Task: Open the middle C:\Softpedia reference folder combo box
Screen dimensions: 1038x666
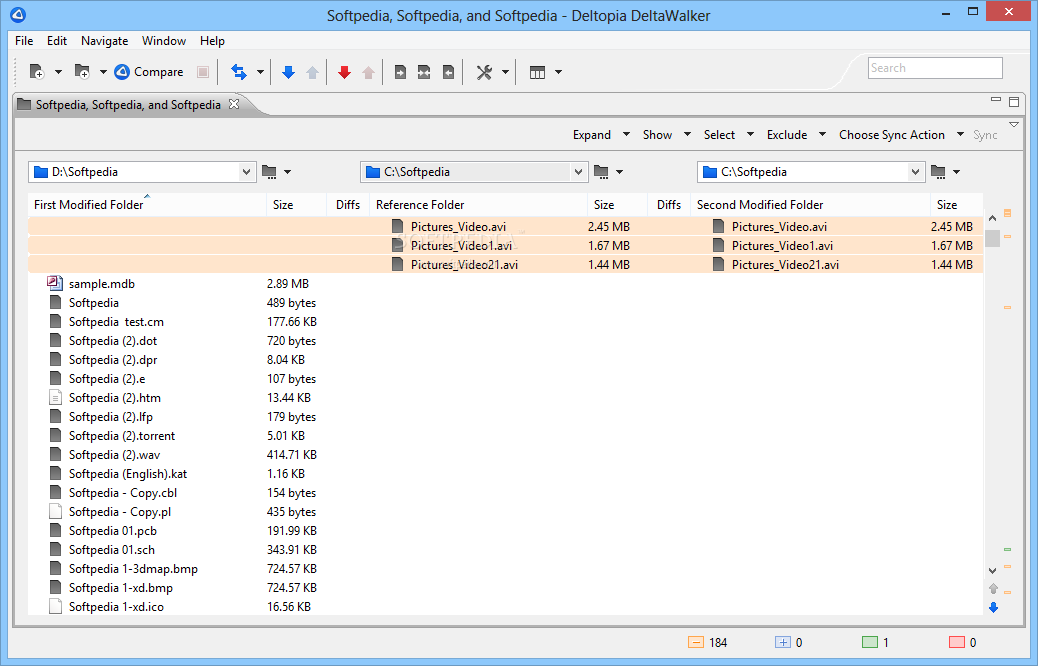Action: click(x=474, y=171)
